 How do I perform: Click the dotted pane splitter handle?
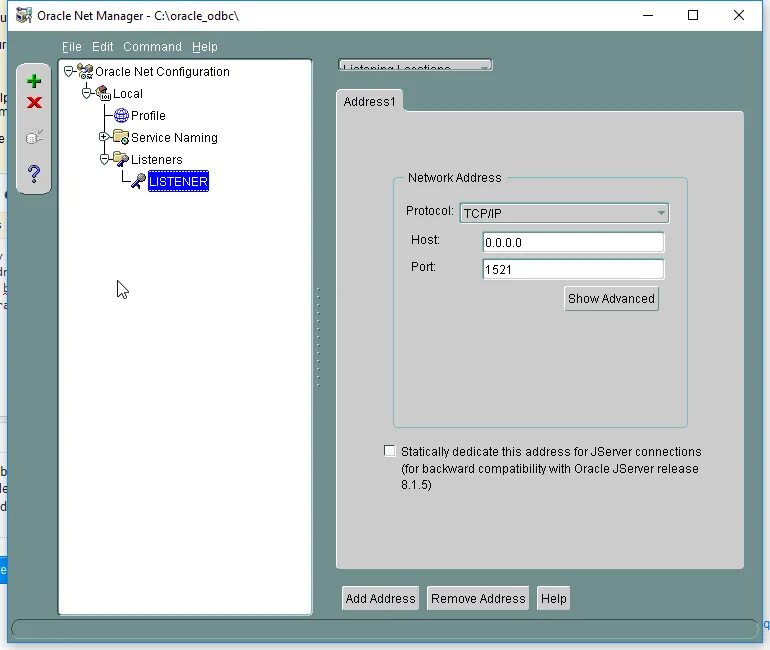318,338
